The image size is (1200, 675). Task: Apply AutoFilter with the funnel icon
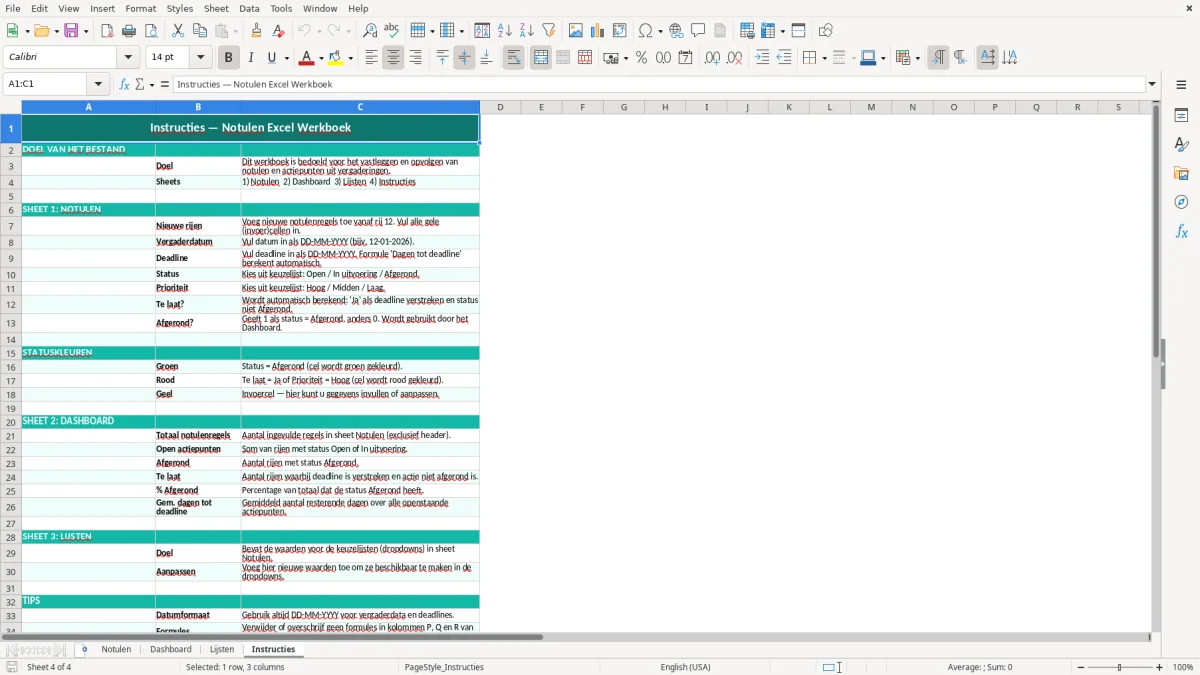tap(549, 31)
